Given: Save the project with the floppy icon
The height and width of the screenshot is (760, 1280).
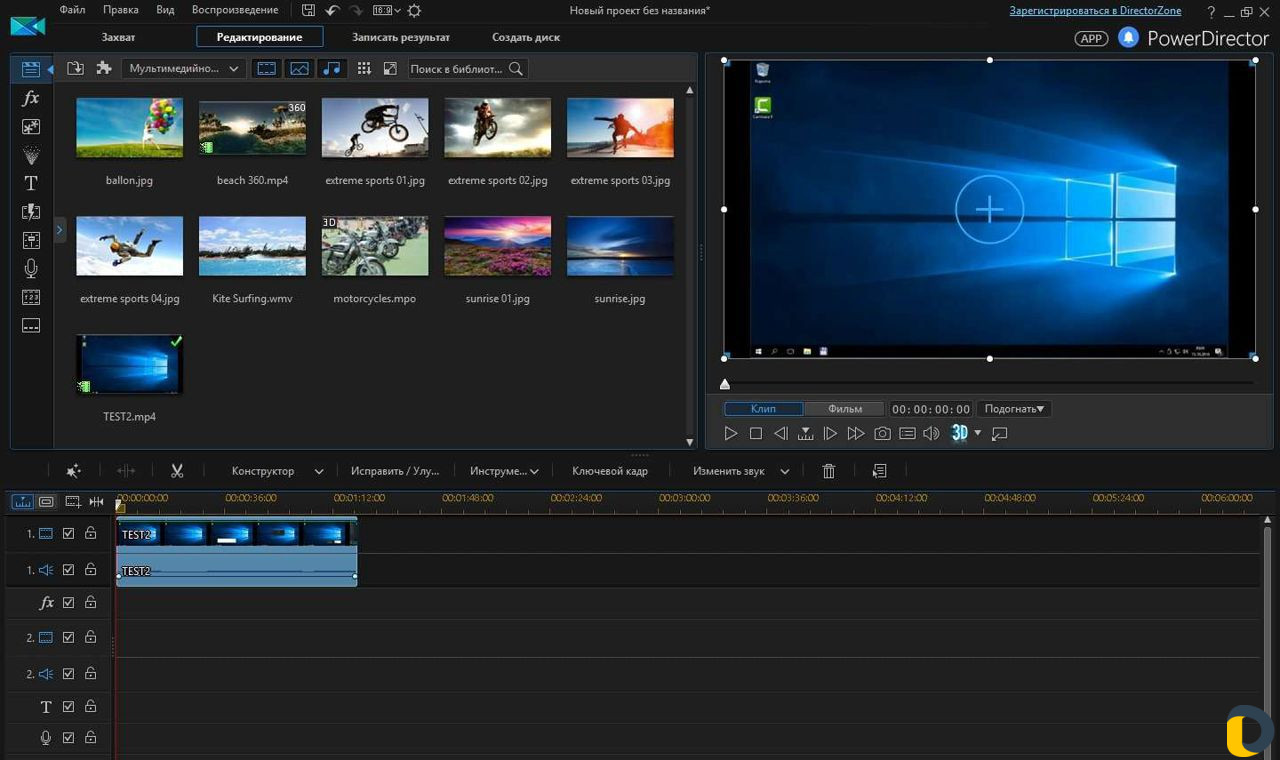Looking at the screenshot, I should point(308,10).
